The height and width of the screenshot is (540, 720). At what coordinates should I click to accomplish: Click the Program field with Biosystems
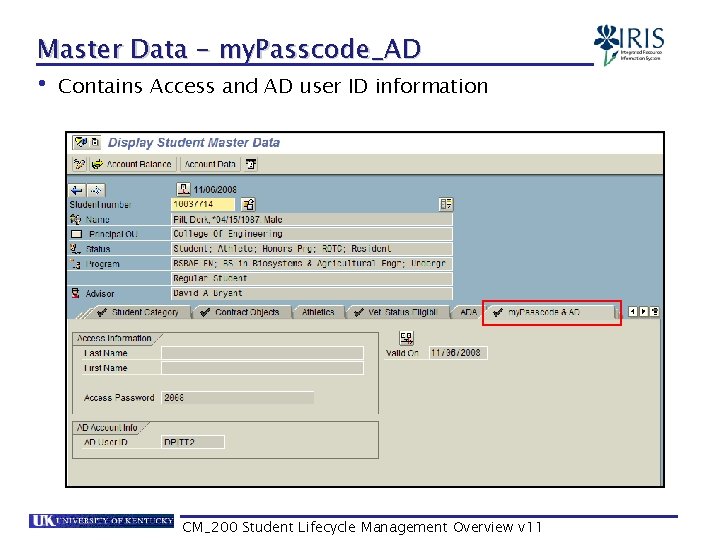click(x=311, y=264)
